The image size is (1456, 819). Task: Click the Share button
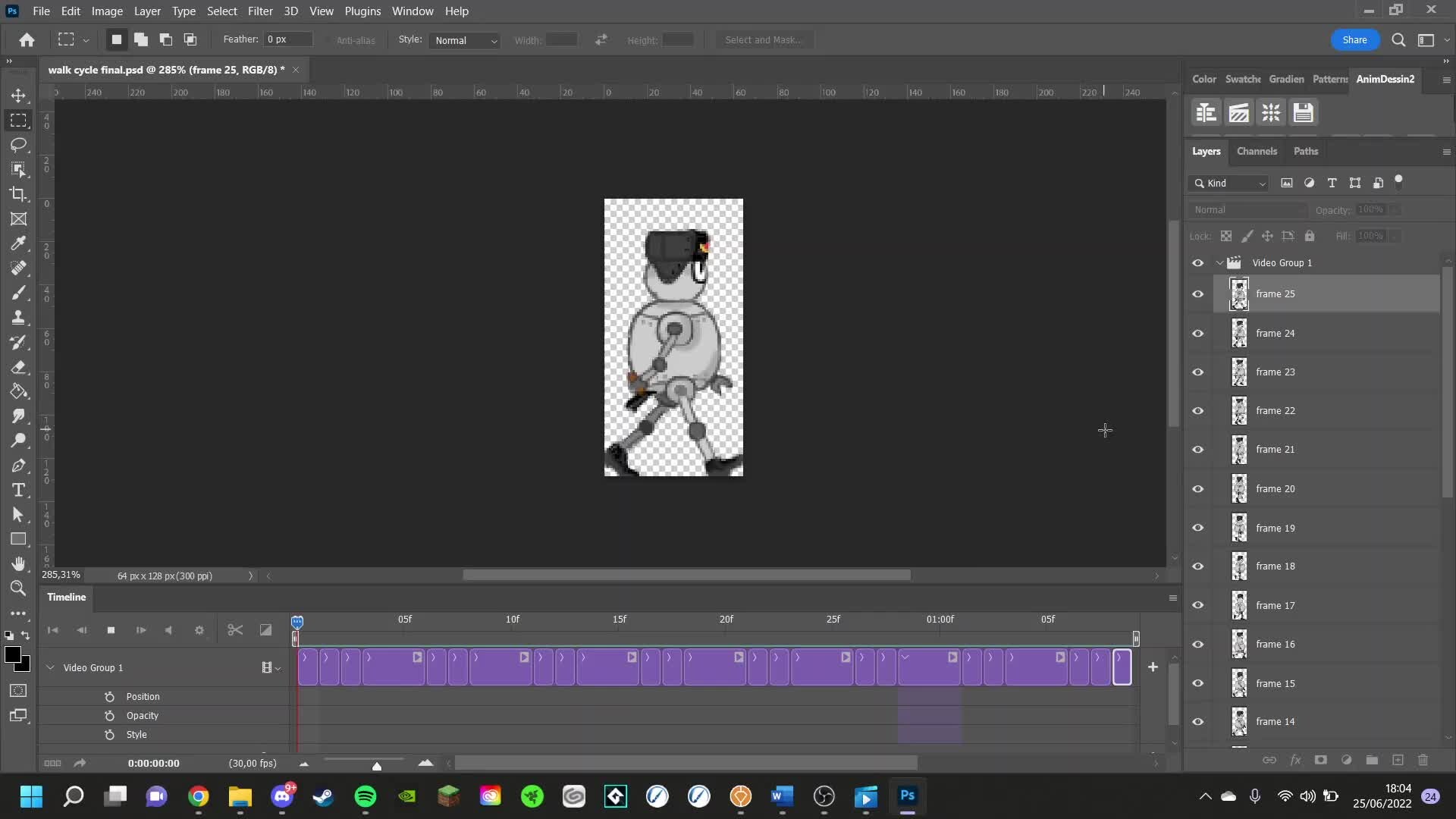(1355, 39)
